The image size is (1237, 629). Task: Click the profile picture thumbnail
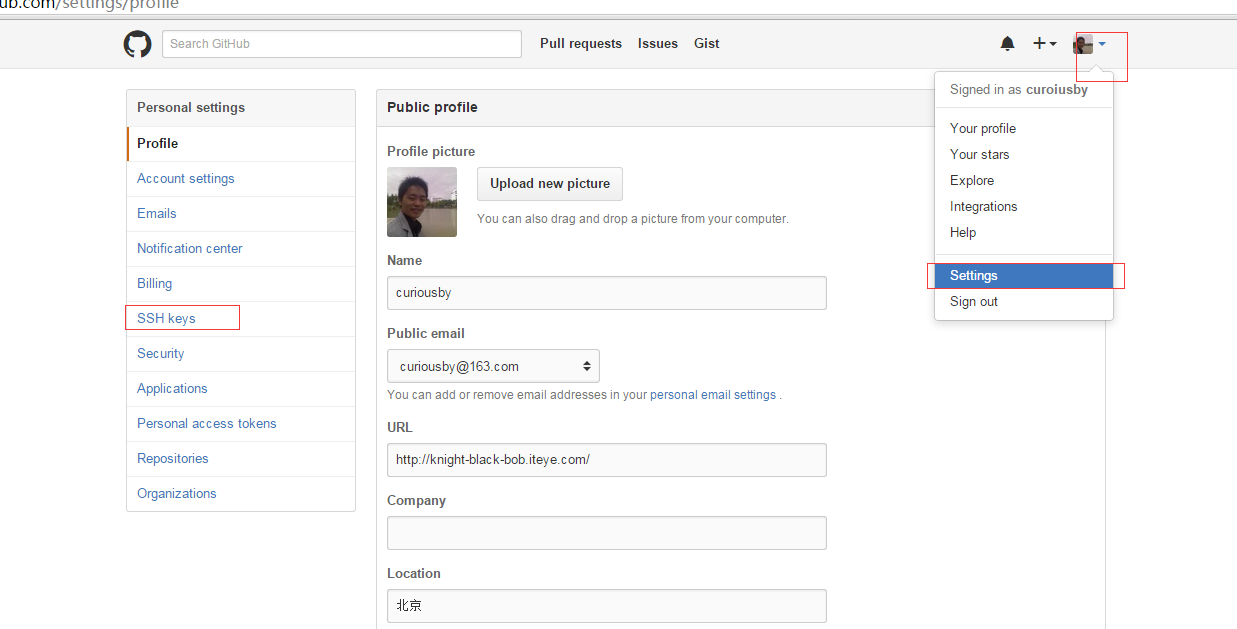click(422, 202)
